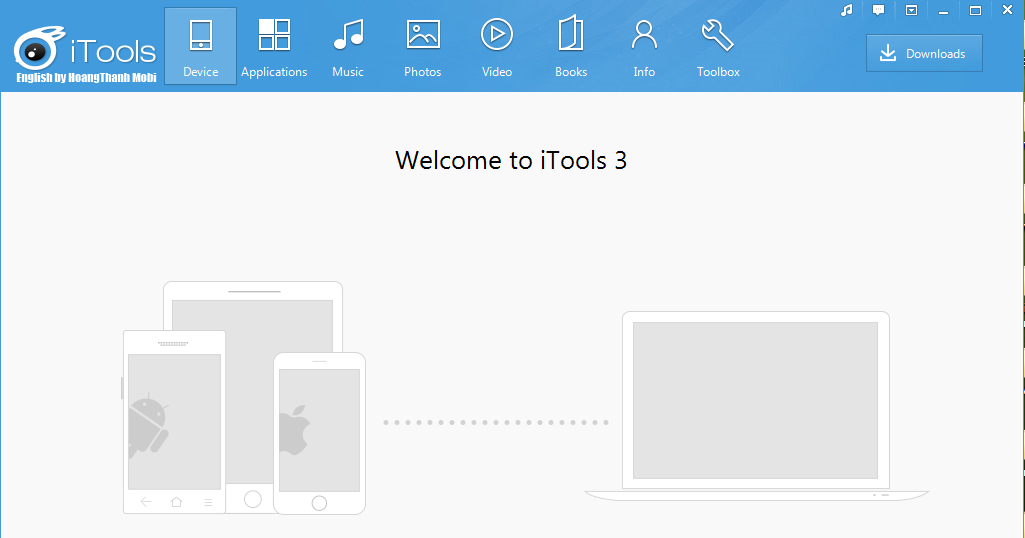This screenshot has width=1025, height=538.
Task: Click the laptop illustration
Action: pos(756,406)
